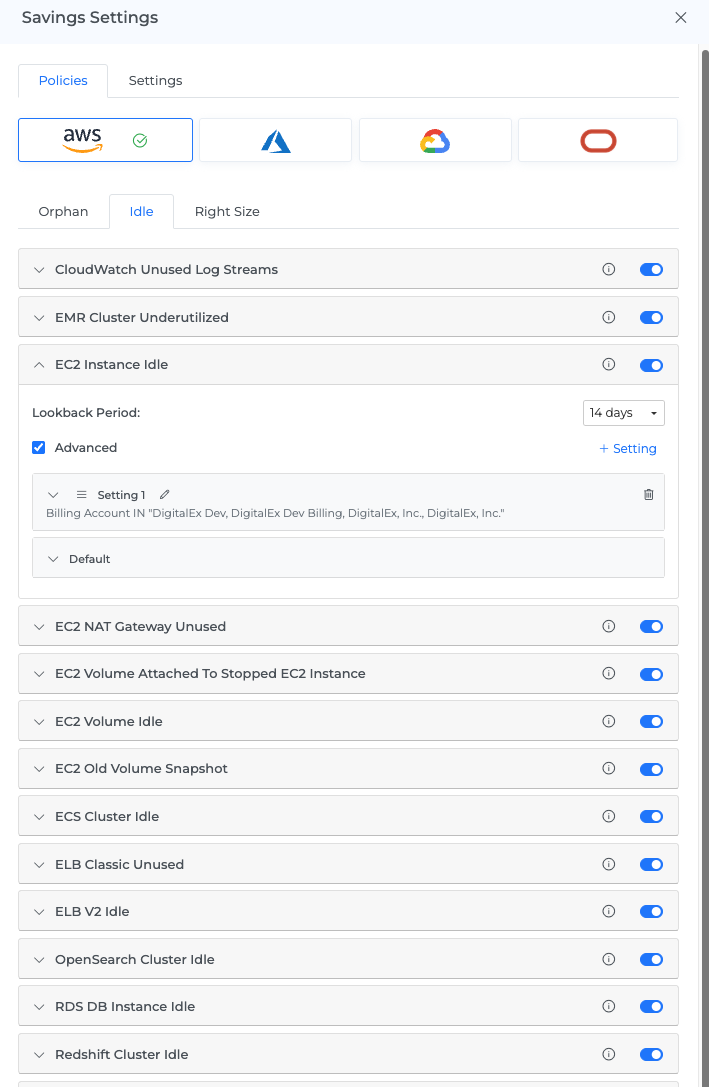
Task: Expand the Default setting panel
Action: click(53, 559)
